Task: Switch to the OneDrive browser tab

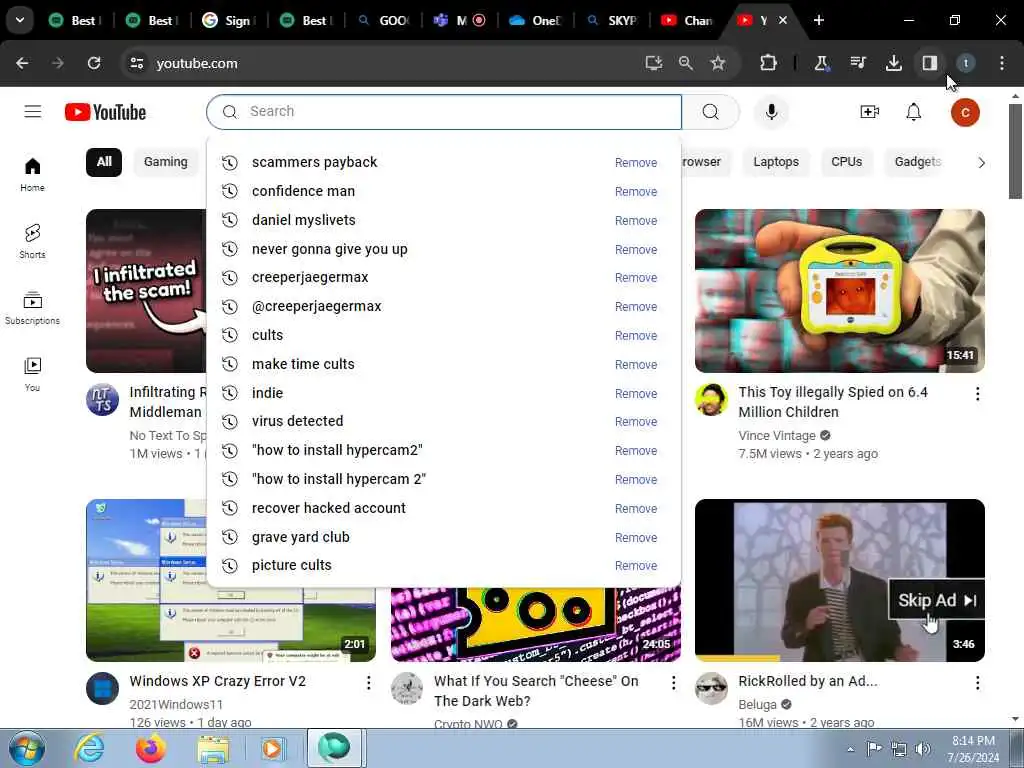Action: point(536,20)
